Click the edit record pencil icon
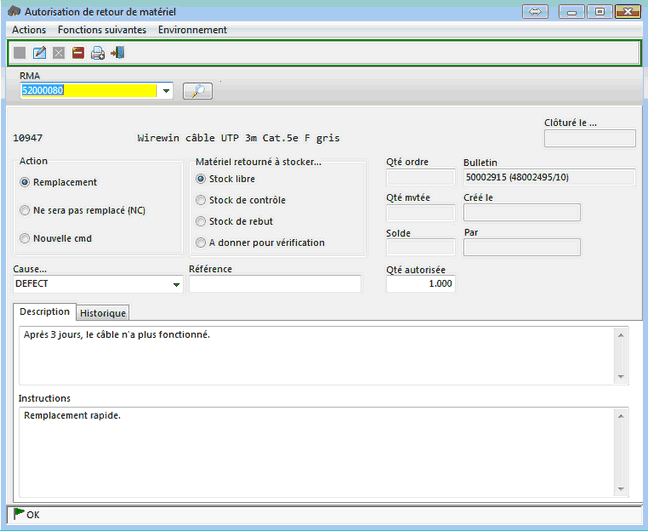 40,53
